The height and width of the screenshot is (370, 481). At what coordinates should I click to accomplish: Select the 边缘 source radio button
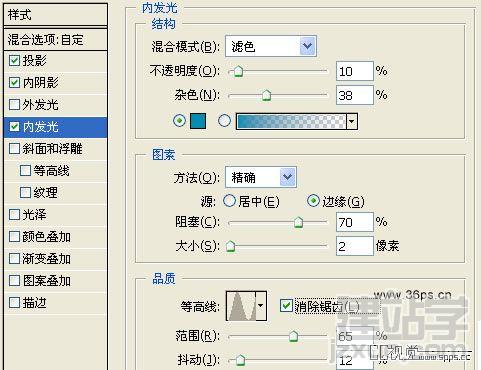click(313, 201)
